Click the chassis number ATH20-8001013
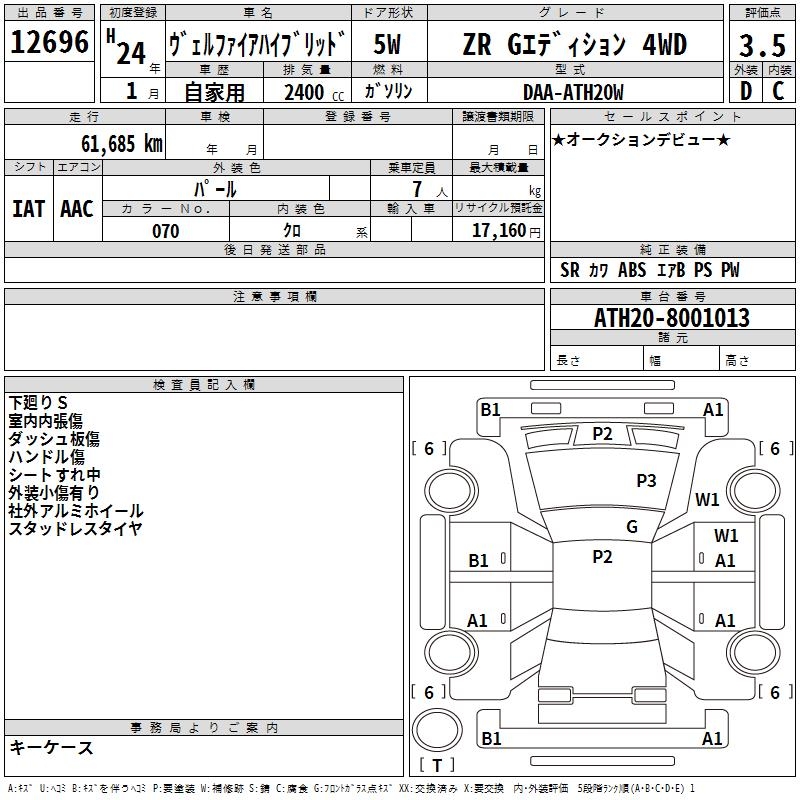This screenshot has height=800, width=800. click(672, 318)
